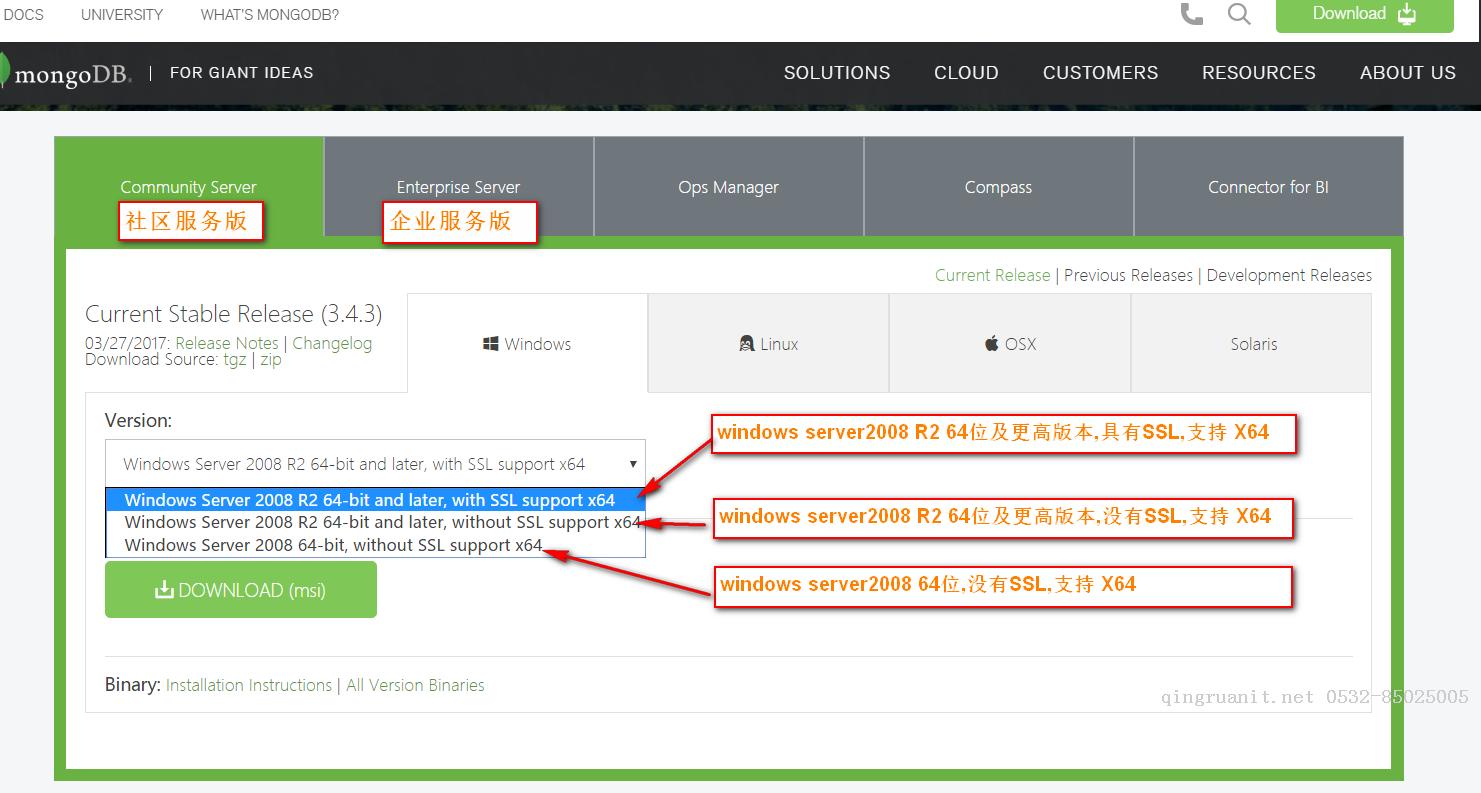
Task: Open the Enterprise Server tab
Action: 458,187
